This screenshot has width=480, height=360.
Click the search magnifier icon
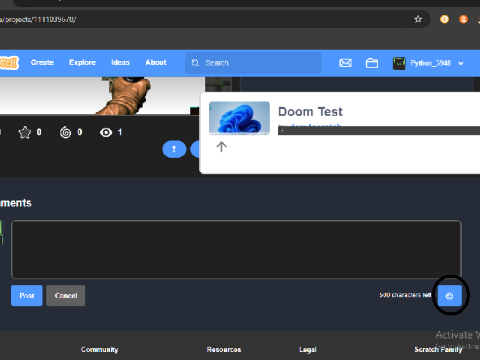pyautogui.click(x=195, y=63)
